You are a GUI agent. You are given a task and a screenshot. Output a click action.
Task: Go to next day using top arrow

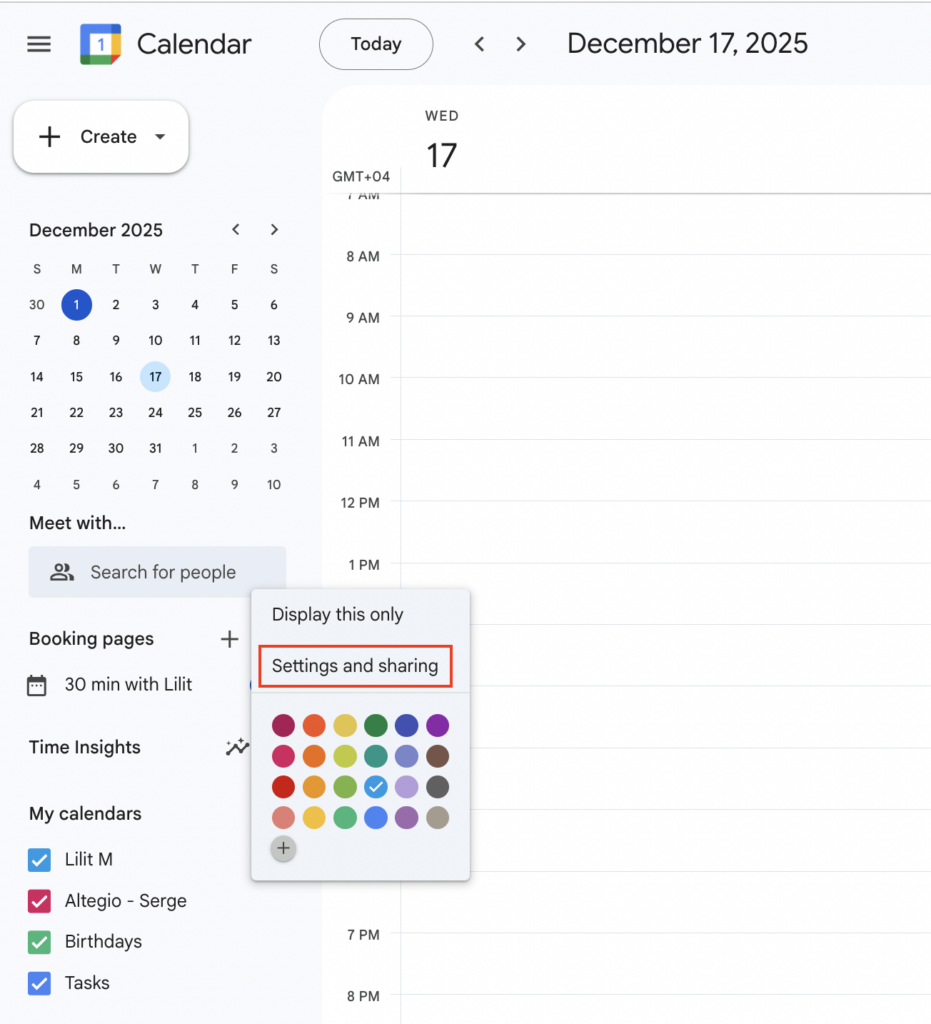[520, 44]
